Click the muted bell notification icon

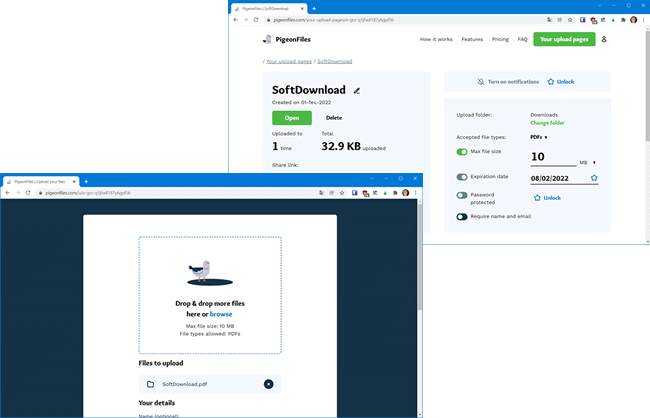coord(481,81)
